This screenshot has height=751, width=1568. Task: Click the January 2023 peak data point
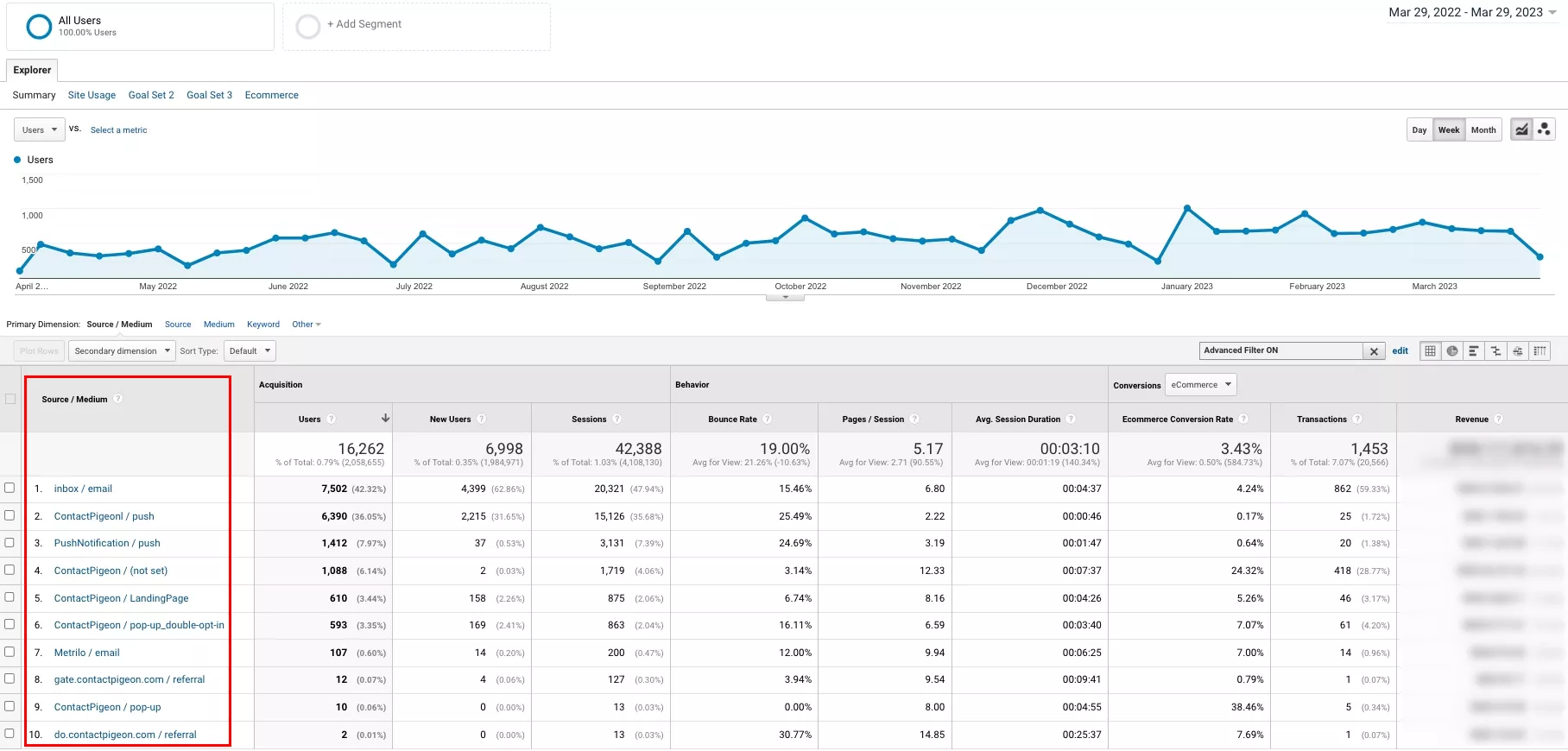[1187, 208]
